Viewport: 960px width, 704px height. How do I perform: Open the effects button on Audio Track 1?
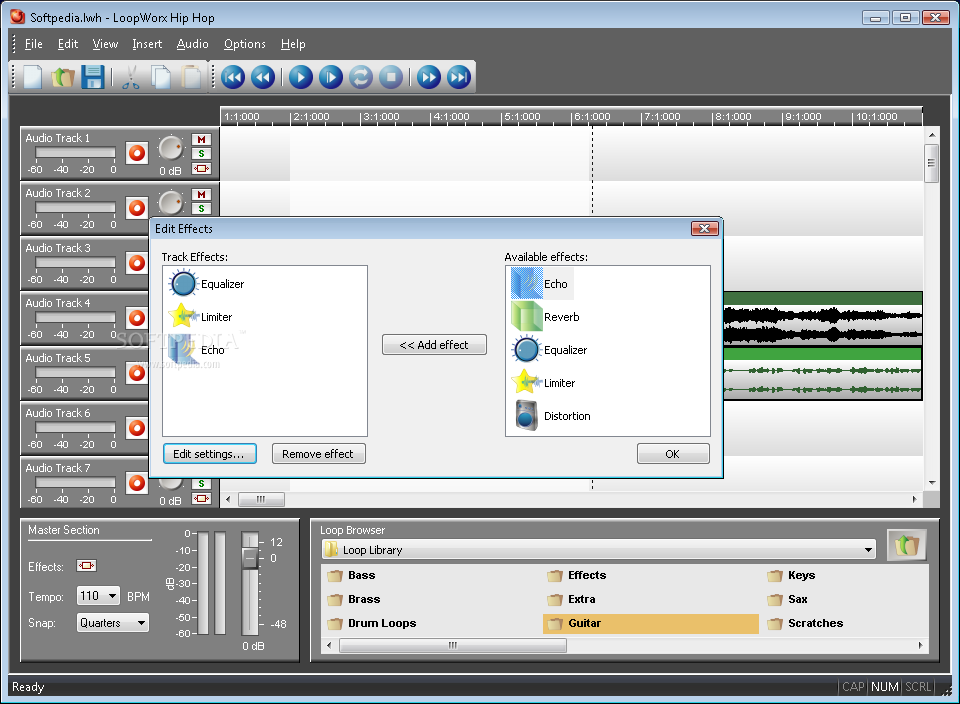(x=201, y=168)
